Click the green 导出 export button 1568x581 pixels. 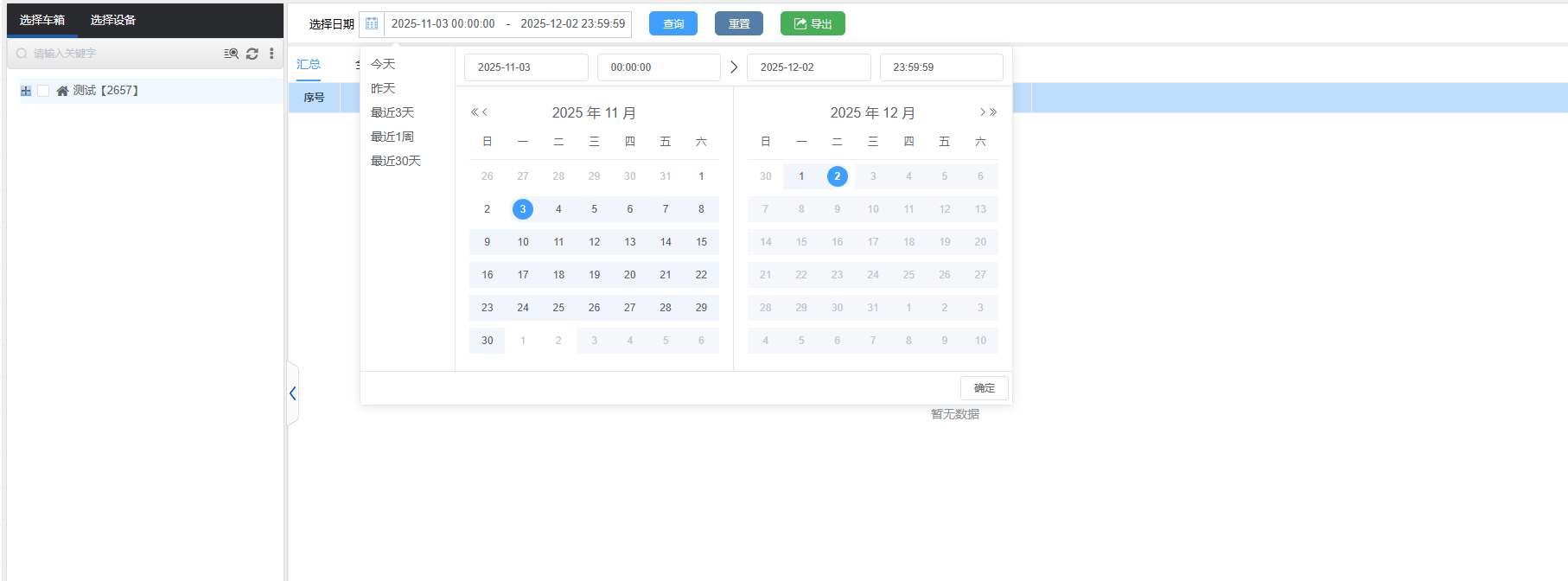click(x=813, y=24)
